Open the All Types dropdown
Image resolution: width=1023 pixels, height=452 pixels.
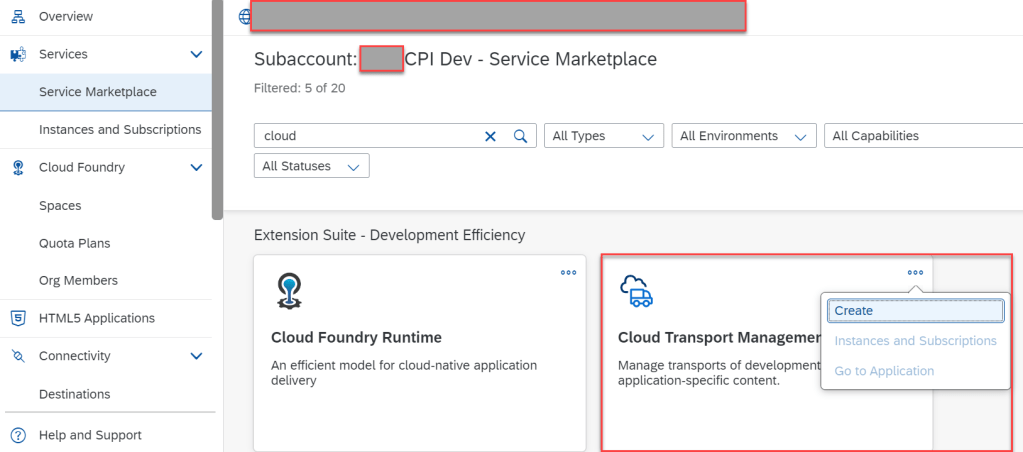pos(603,136)
